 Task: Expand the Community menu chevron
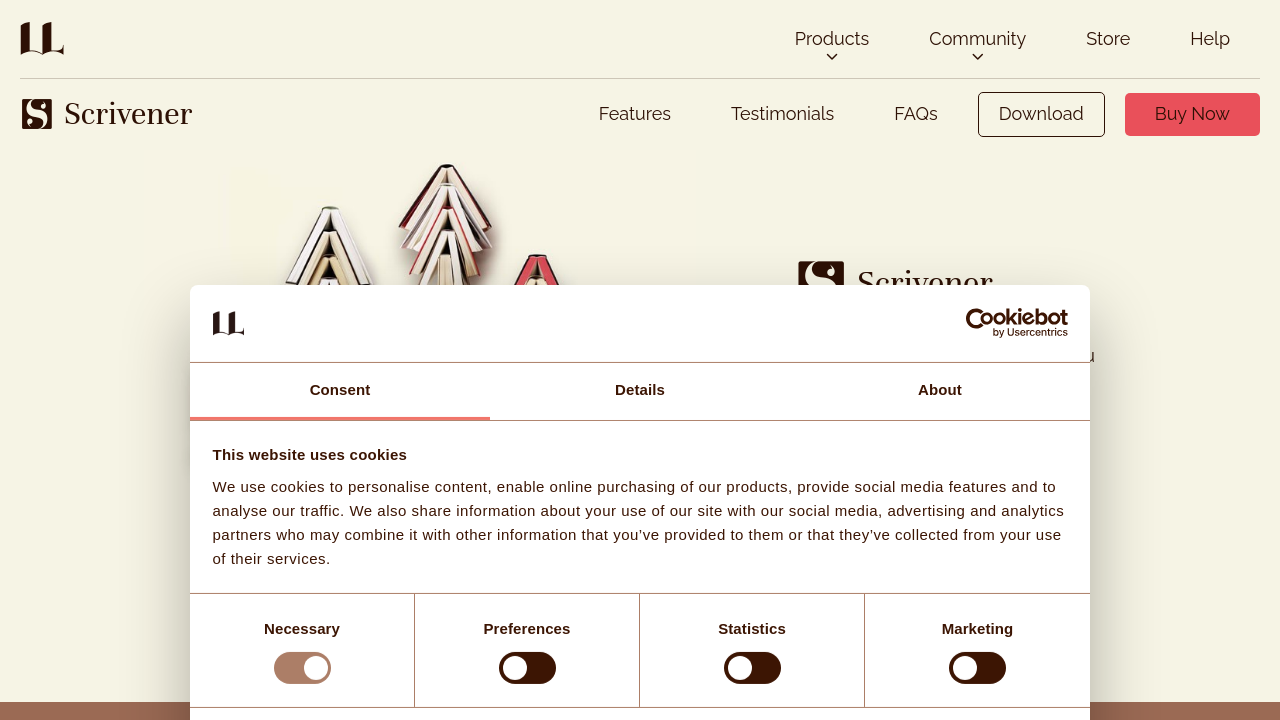click(x=977, y=57)
